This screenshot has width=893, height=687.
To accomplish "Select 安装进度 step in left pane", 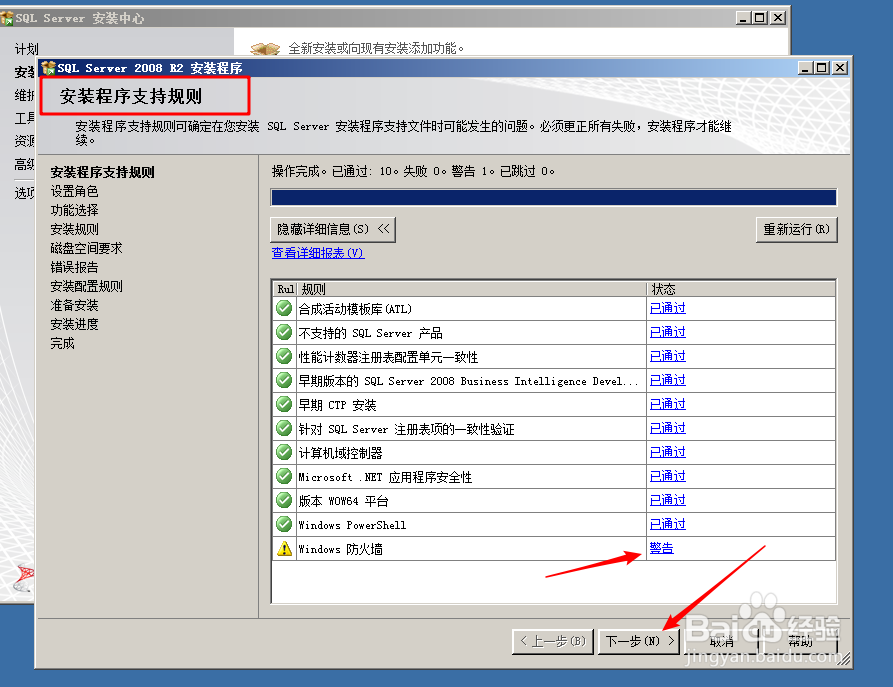I will point(74,324).
